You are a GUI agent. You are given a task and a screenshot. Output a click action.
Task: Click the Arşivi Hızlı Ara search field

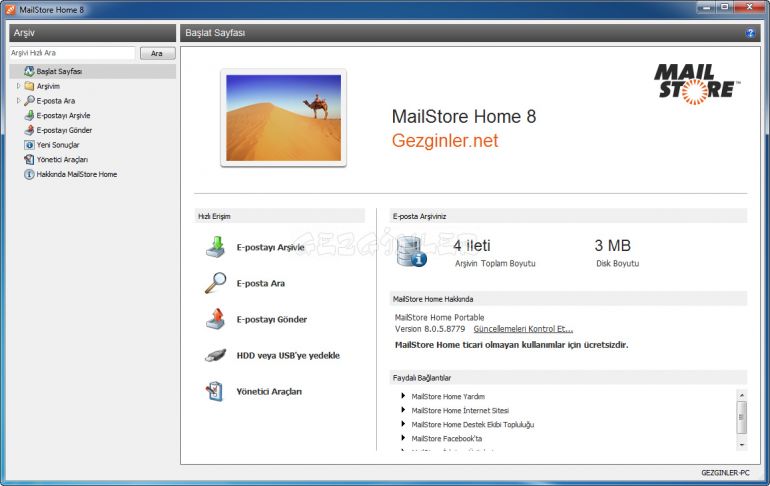(72, 53)
